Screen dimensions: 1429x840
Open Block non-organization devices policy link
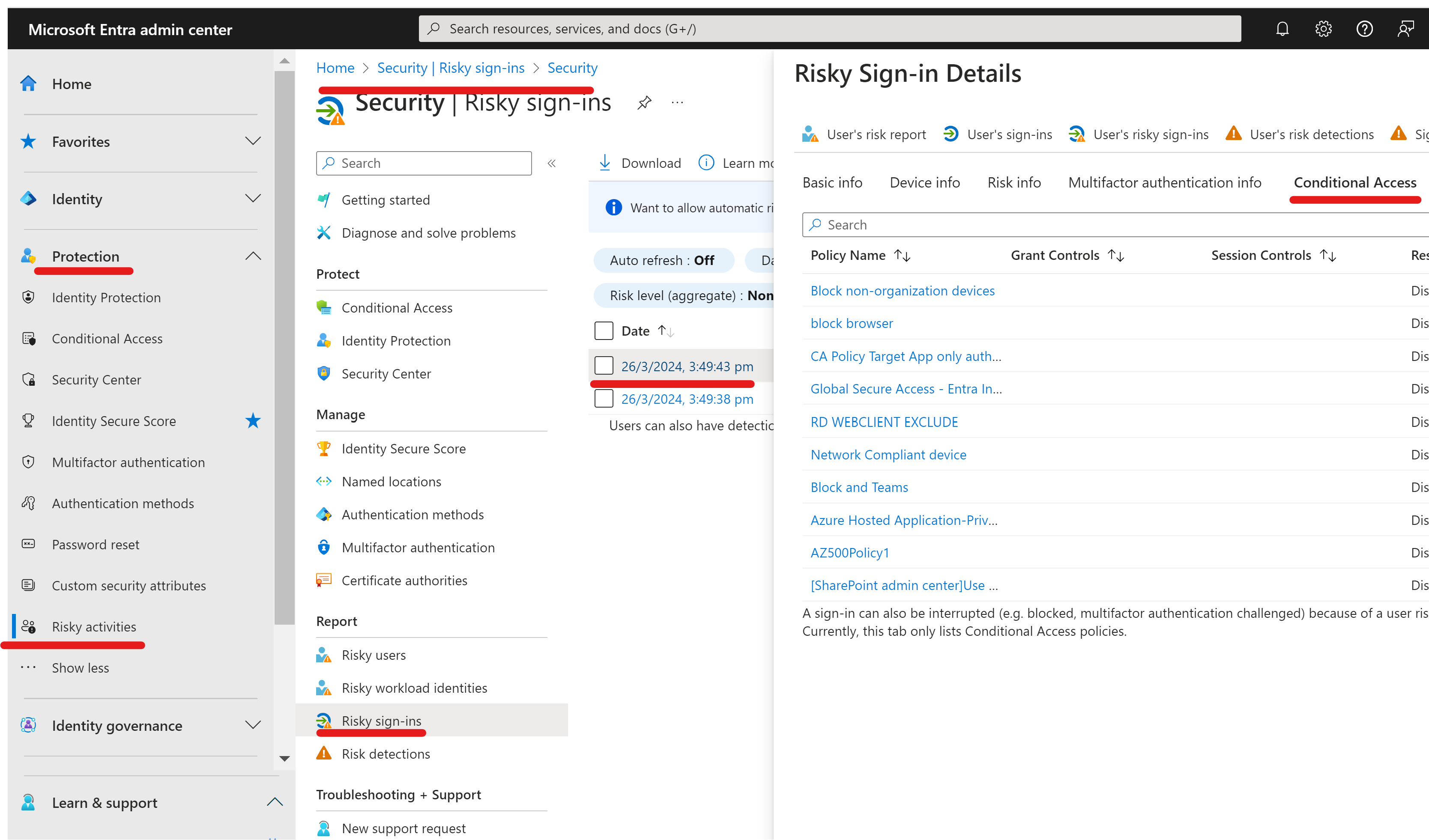tap(902, 290)
